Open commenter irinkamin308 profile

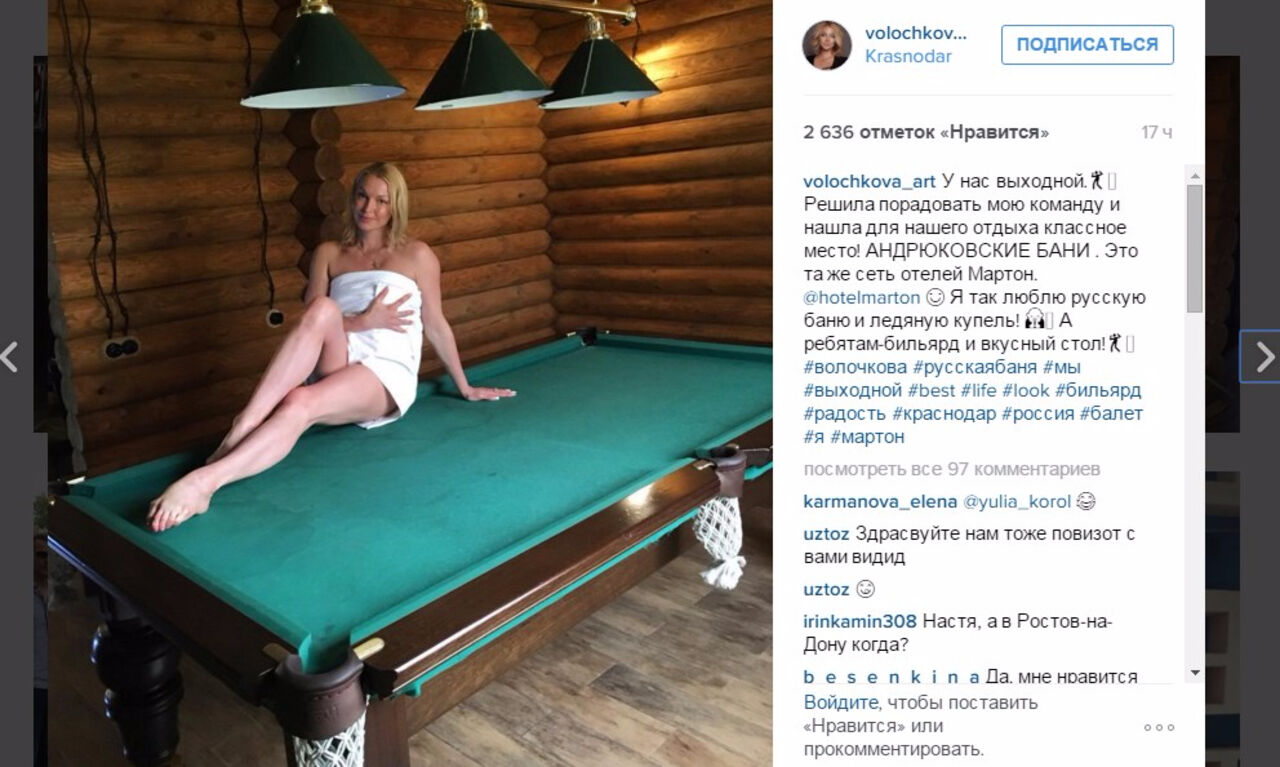click(860, 621)
